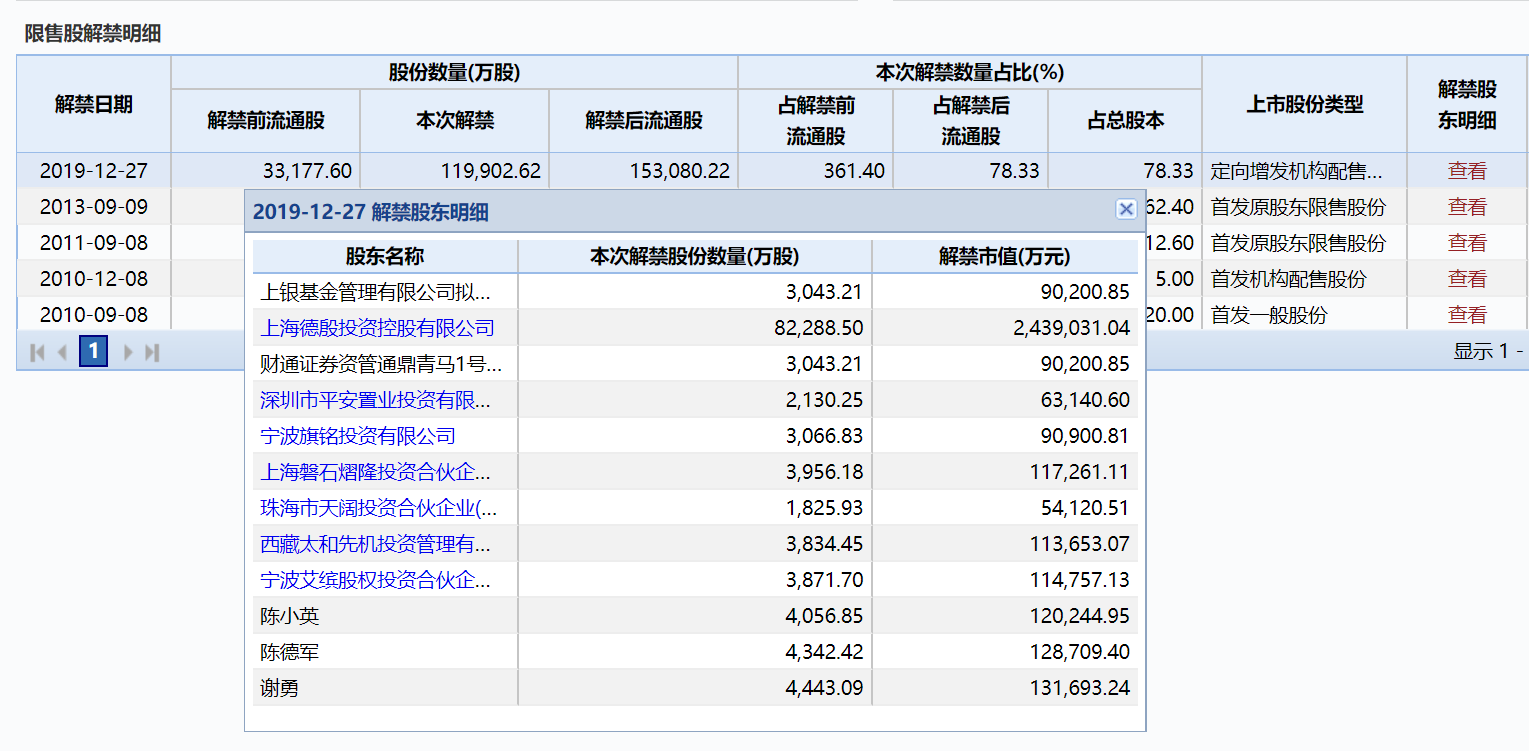This screenshot has height=751, width=1529.
Task: Click the 本次解禁 column header
Action: [x=455, y=121]
